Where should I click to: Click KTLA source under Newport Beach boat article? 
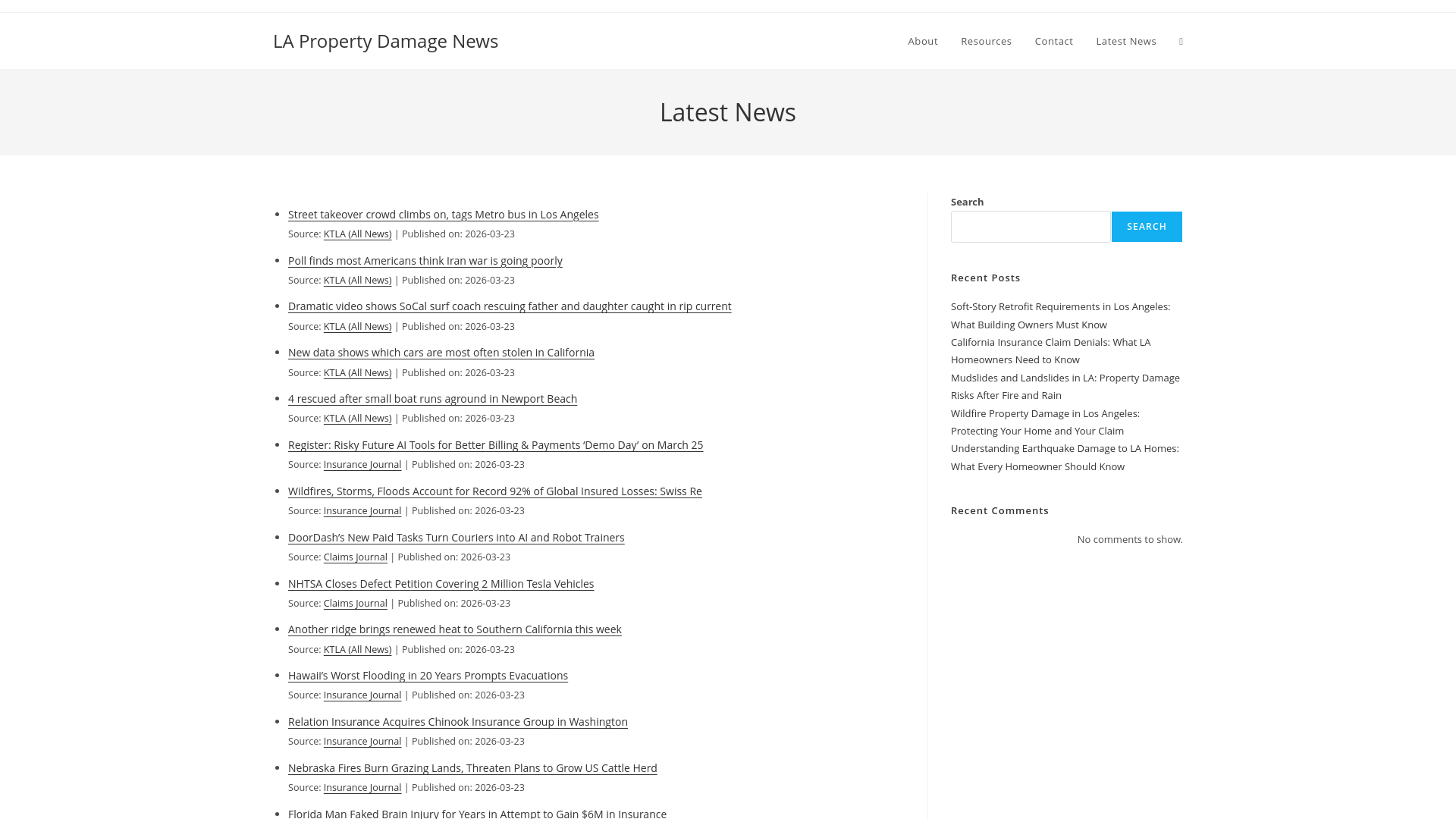[357, 419]
